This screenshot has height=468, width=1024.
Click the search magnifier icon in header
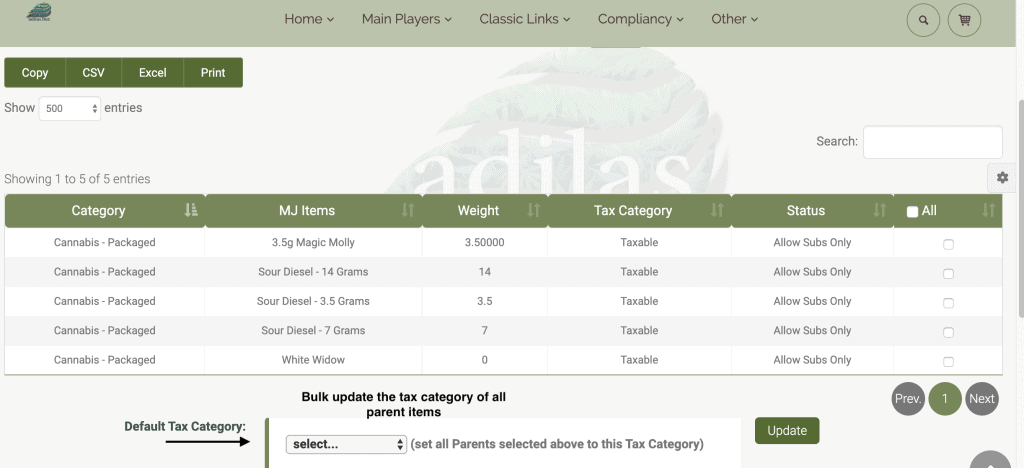[x=923, y=20]
